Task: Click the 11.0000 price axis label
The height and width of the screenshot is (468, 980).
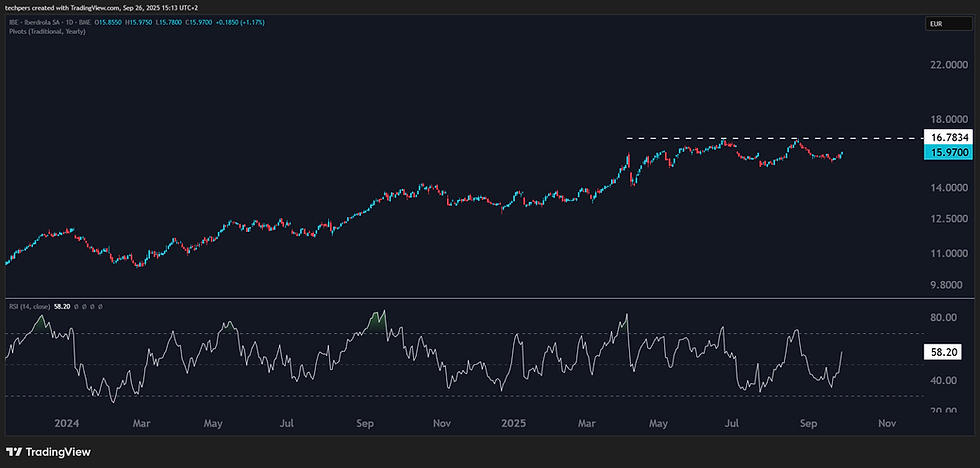Action: 948,254
